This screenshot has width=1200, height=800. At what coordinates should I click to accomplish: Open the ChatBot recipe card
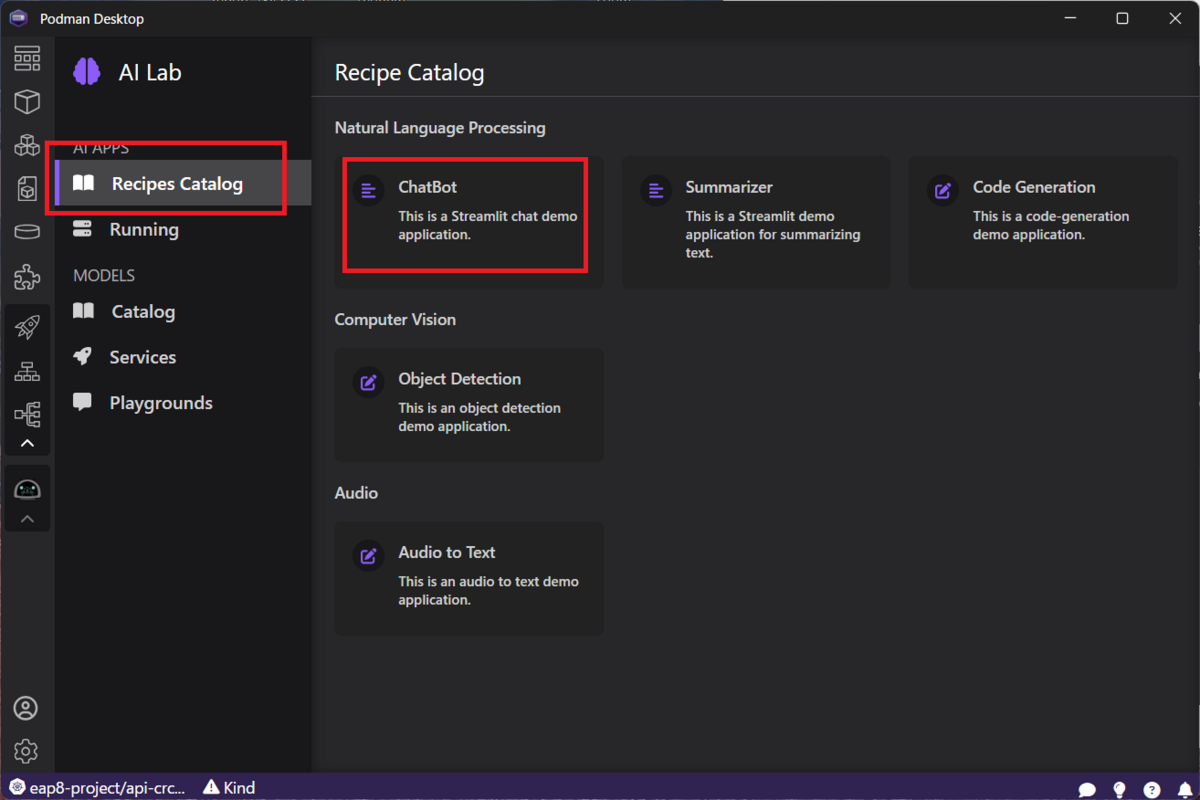pyautogui.click(x=469, y=222)
